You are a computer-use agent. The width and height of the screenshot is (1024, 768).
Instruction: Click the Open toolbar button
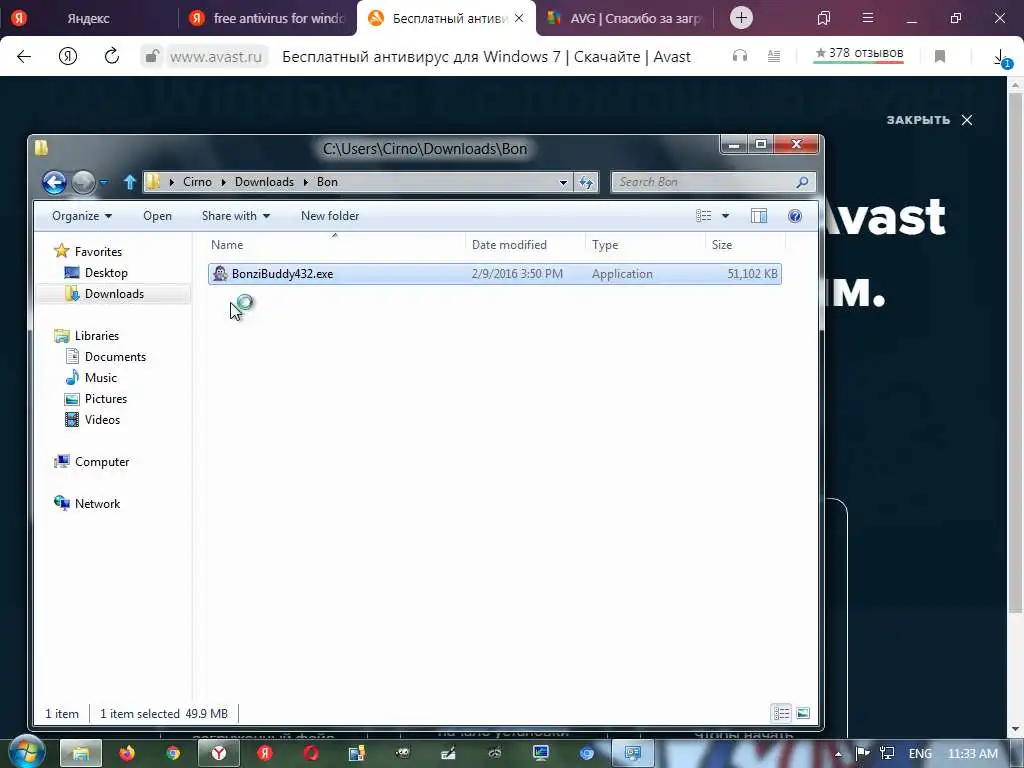coord(157,216)
